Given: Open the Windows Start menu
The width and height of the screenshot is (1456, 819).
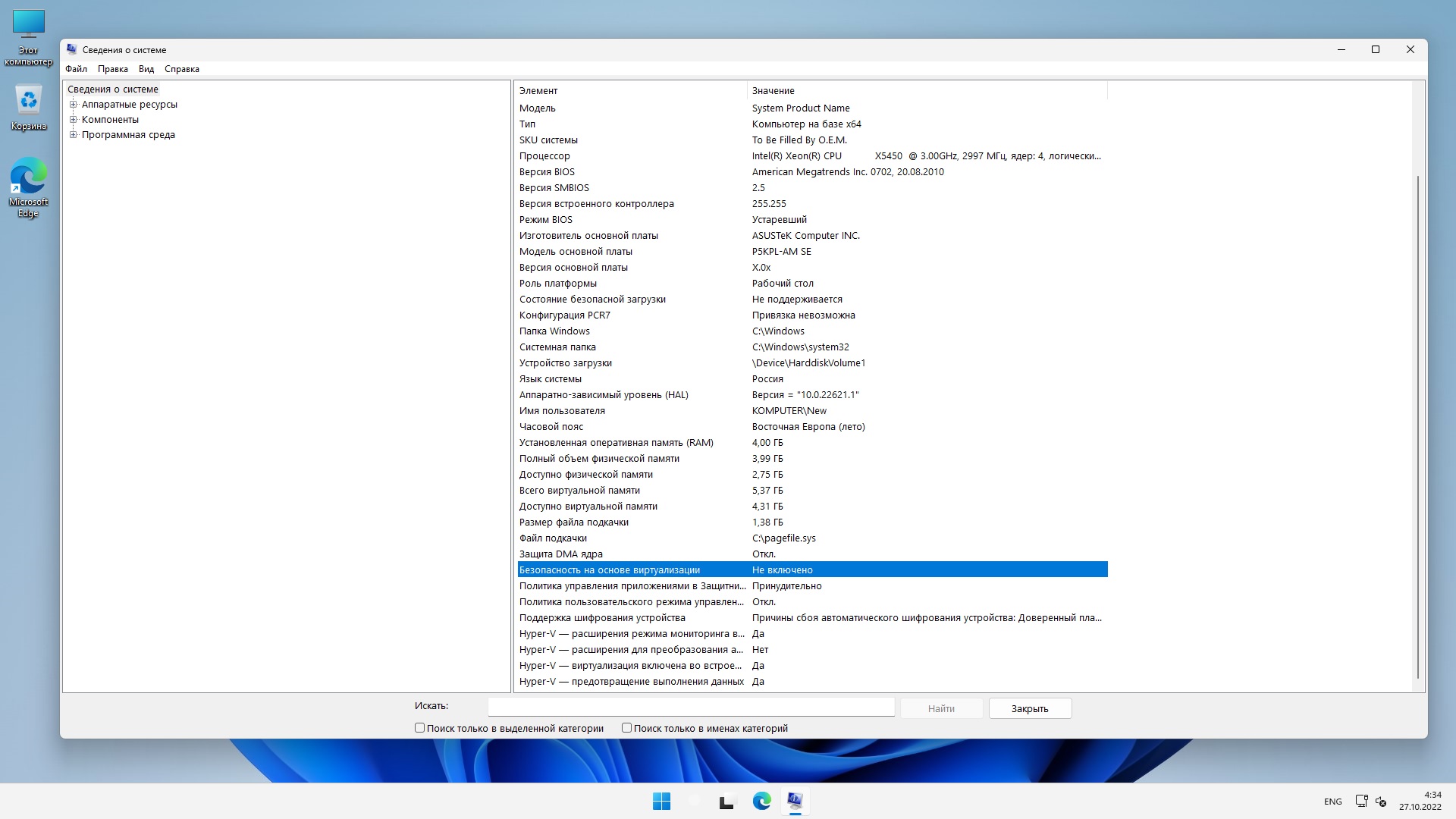Looking at the screenshot, I should (x=661, y=801).
